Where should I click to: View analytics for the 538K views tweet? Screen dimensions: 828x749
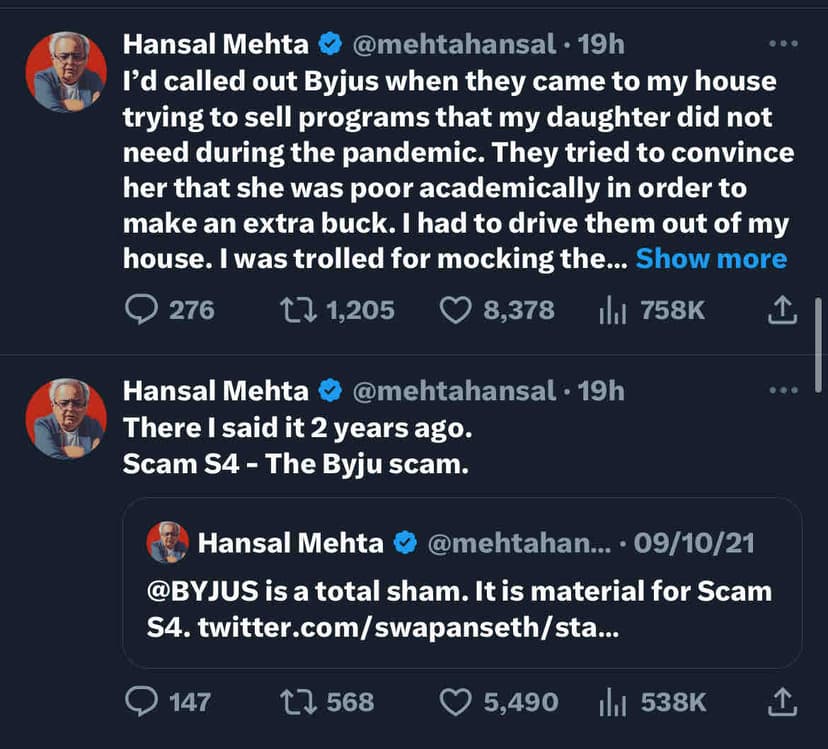[611, 701]
